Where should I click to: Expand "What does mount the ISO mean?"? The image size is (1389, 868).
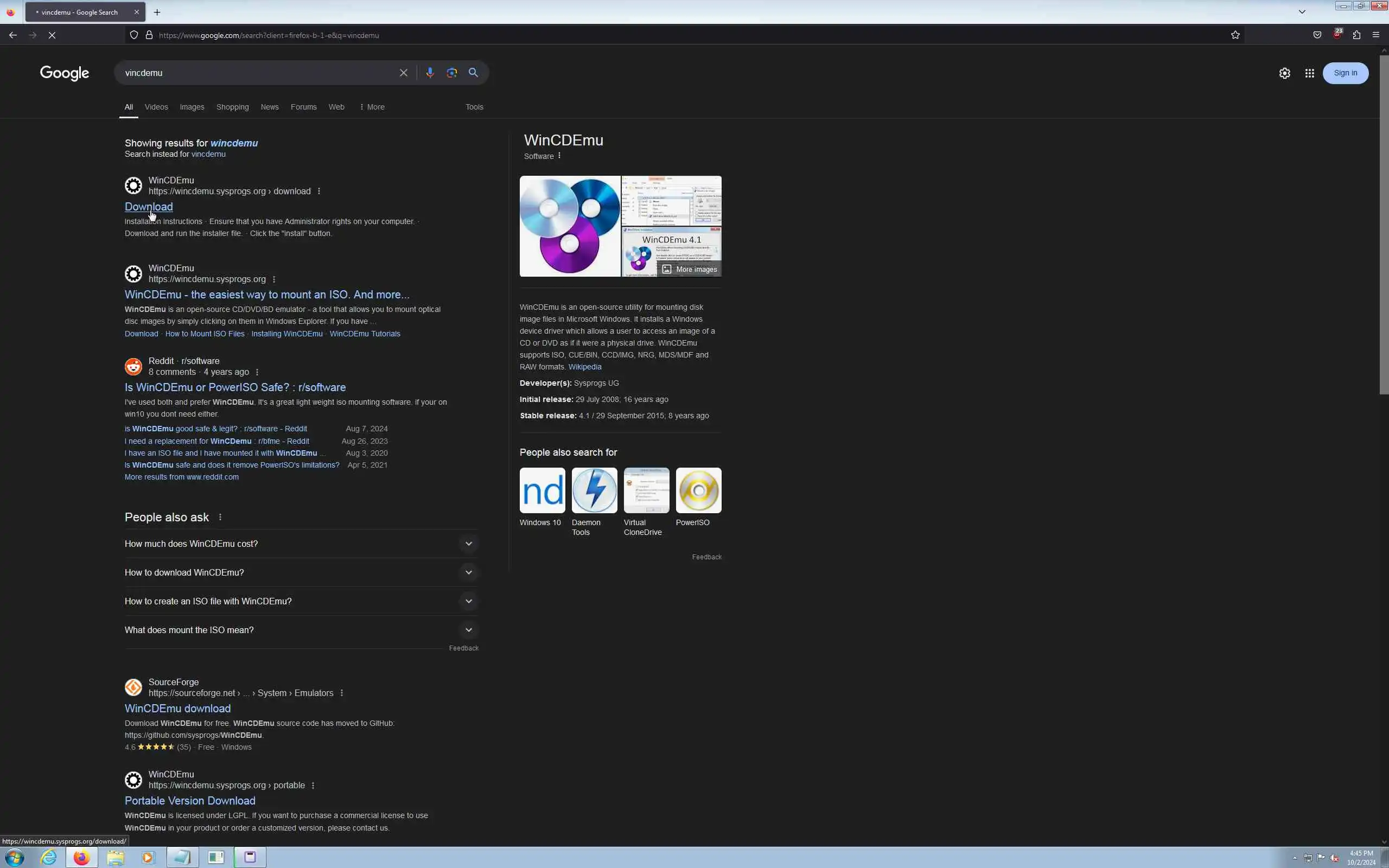[x=468, y=630]
